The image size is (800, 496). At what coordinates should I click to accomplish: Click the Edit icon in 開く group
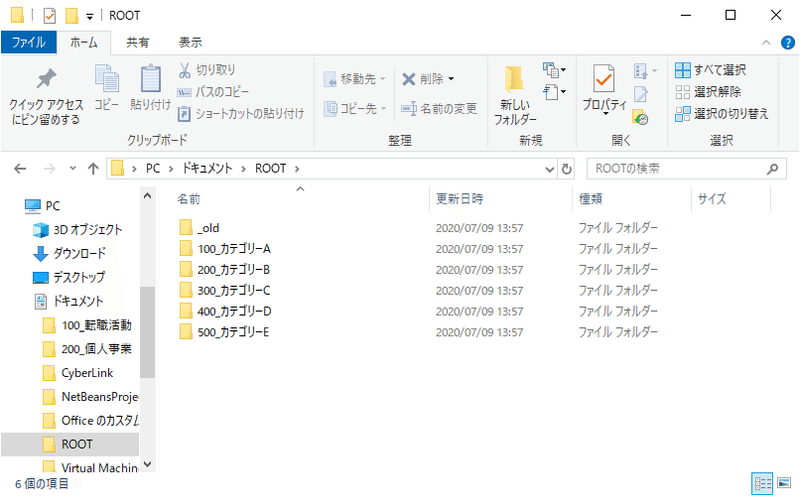coord(641,94)
